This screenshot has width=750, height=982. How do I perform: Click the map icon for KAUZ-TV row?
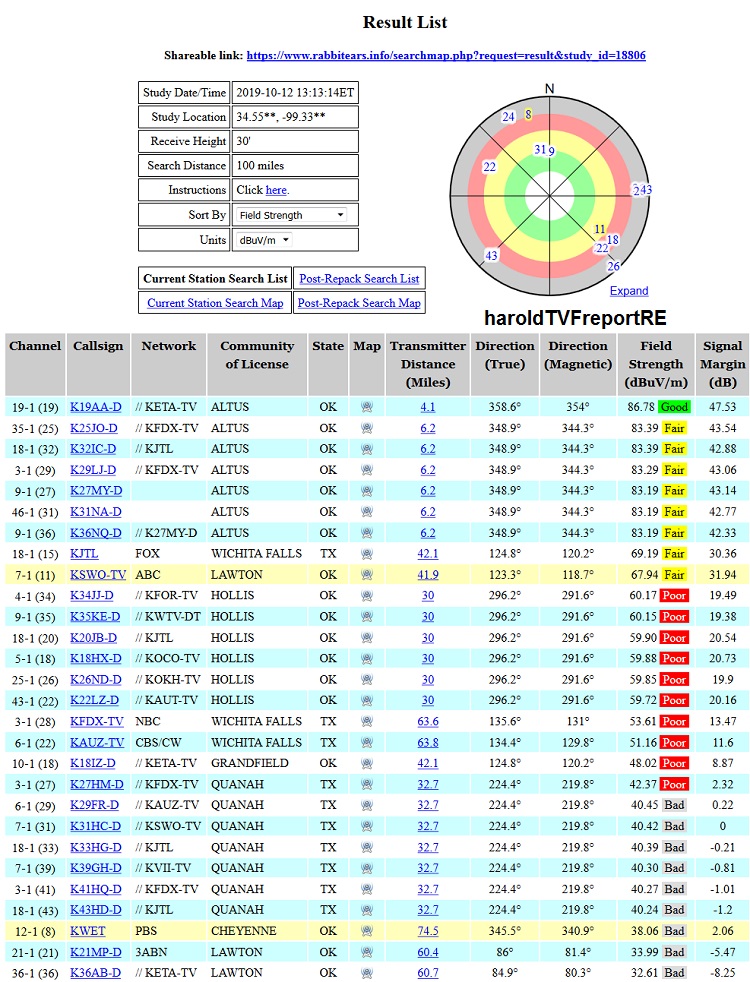point(367,742)
